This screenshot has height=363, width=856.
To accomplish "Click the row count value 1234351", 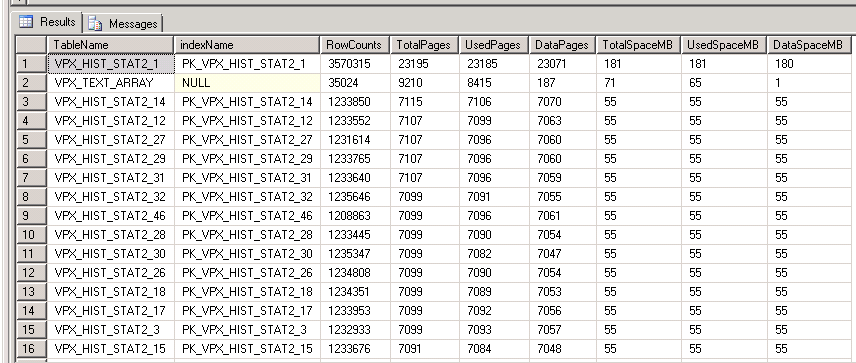I will pyautogui.click(x=355, y=291).
